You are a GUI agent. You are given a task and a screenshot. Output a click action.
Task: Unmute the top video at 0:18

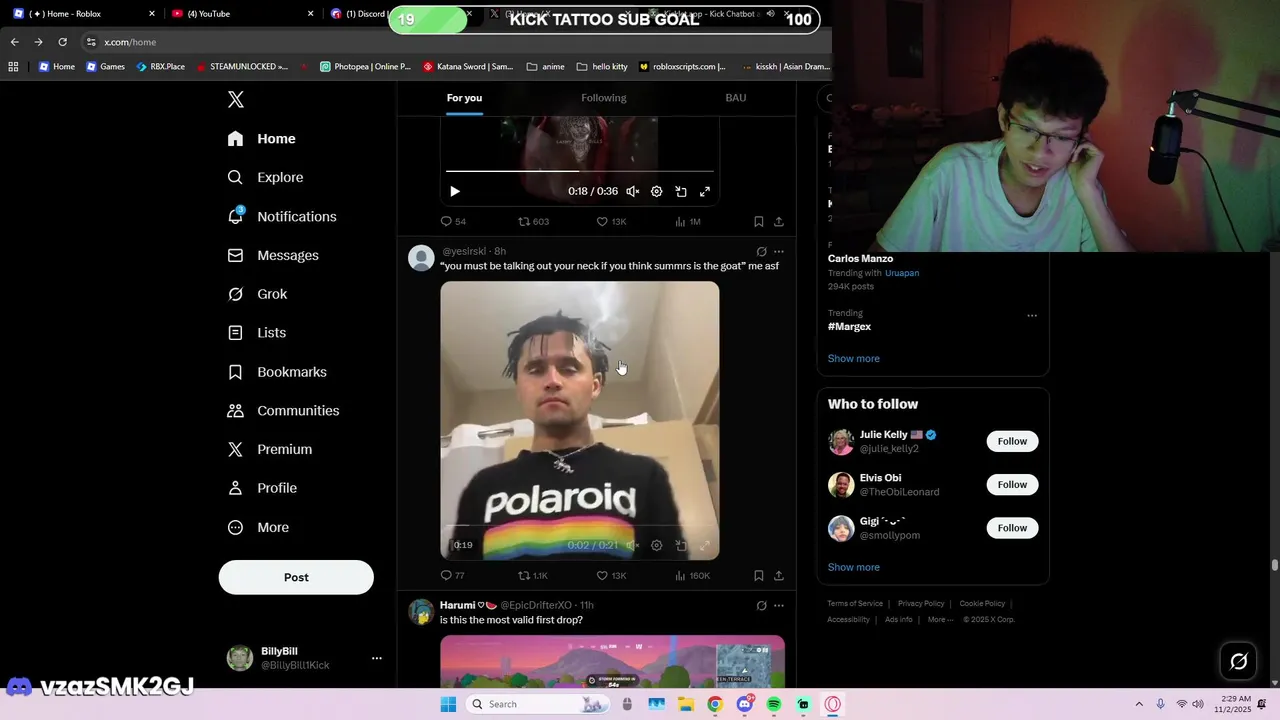pos(633,191)
